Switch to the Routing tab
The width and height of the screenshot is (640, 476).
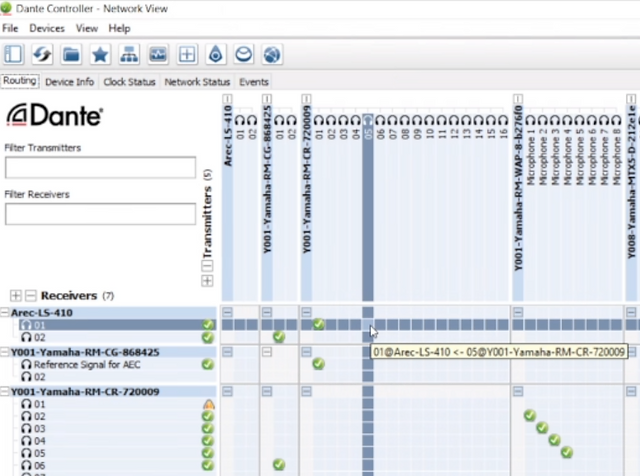coord(20,81)
